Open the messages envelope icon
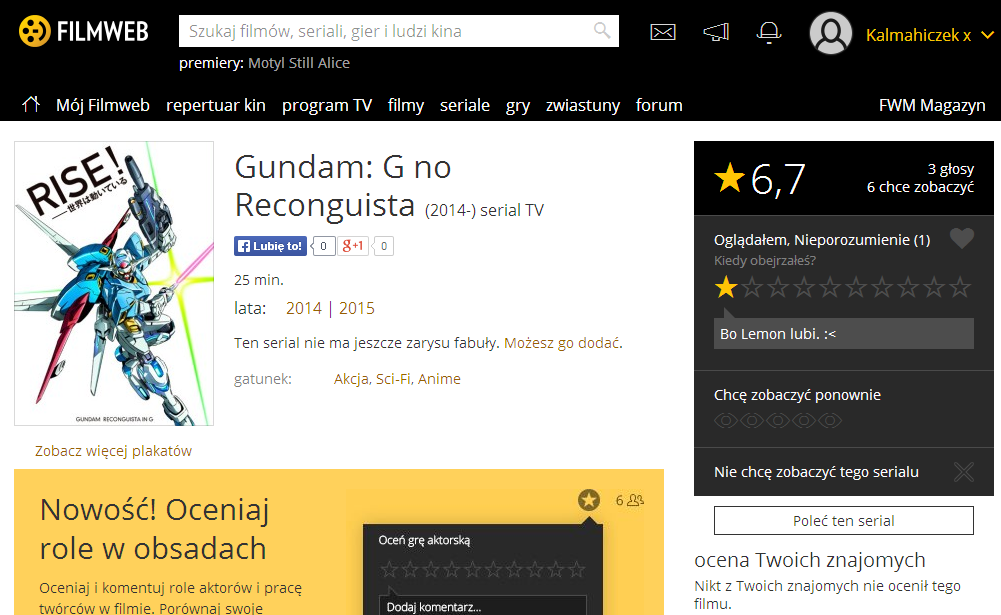The width and height of the screenshot is (1001, 615). coord(663,32)
